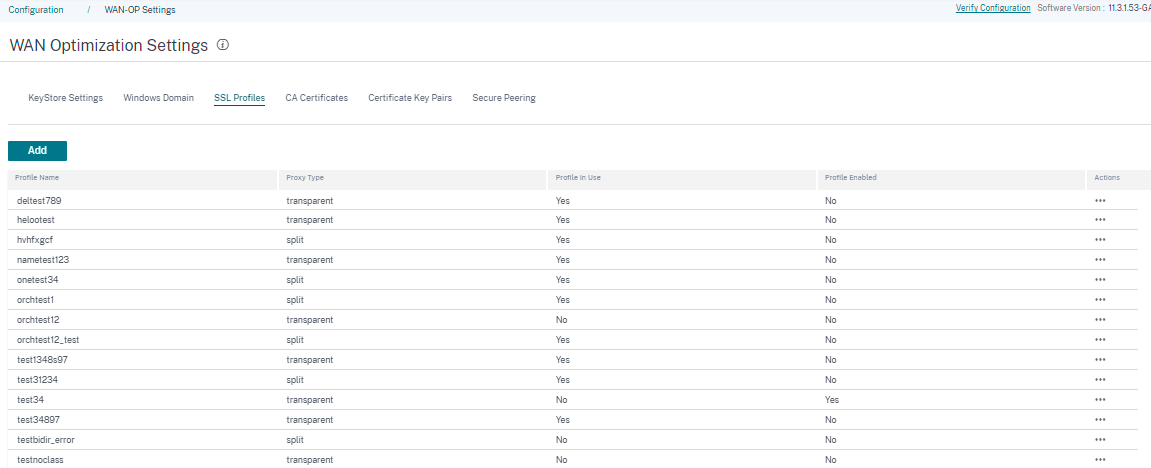Open actions menu for testbidir_error
Image resolution: width=1151 pixels, height=468 pixels.
(1100, 439)
